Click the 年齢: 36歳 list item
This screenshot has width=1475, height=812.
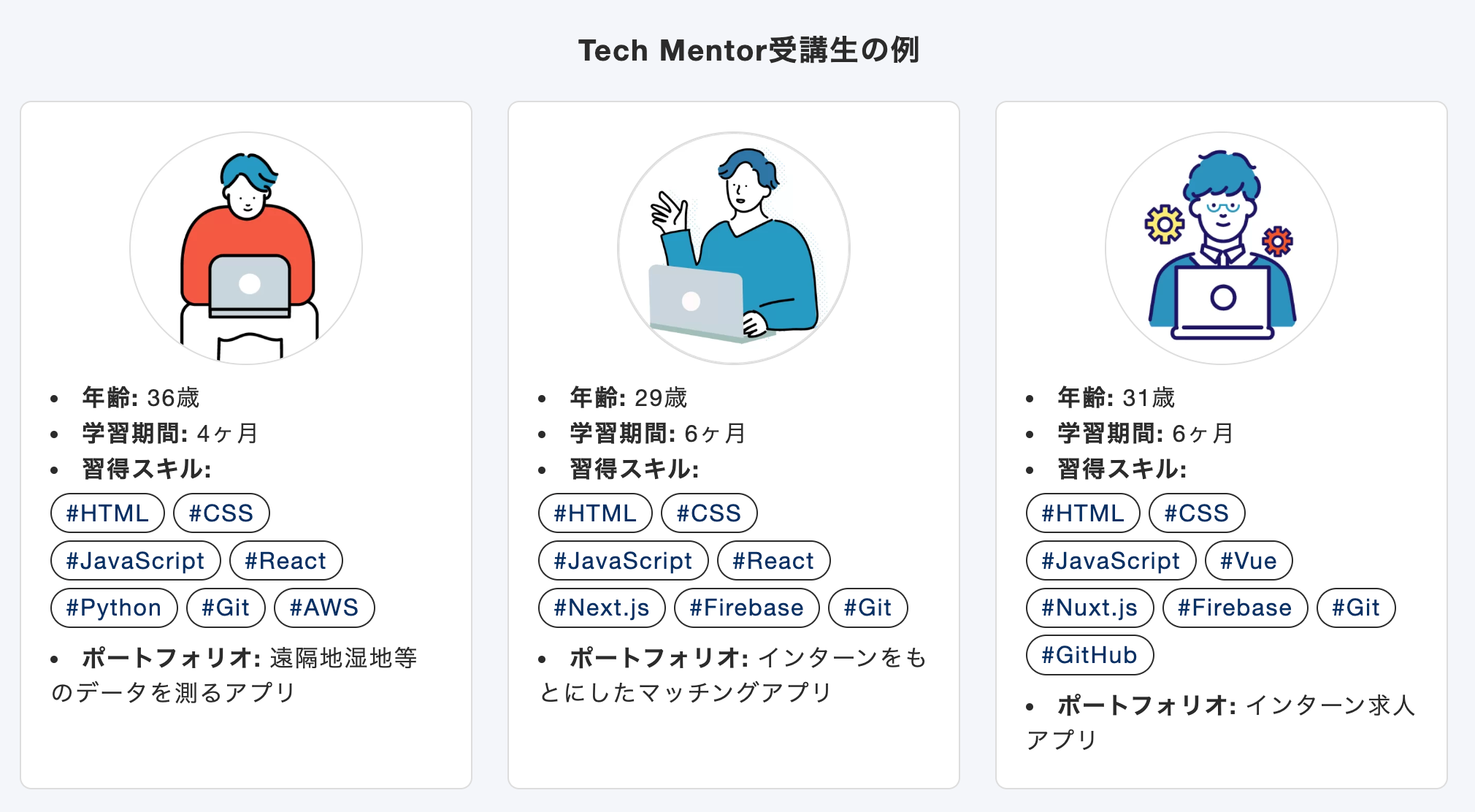140,398
